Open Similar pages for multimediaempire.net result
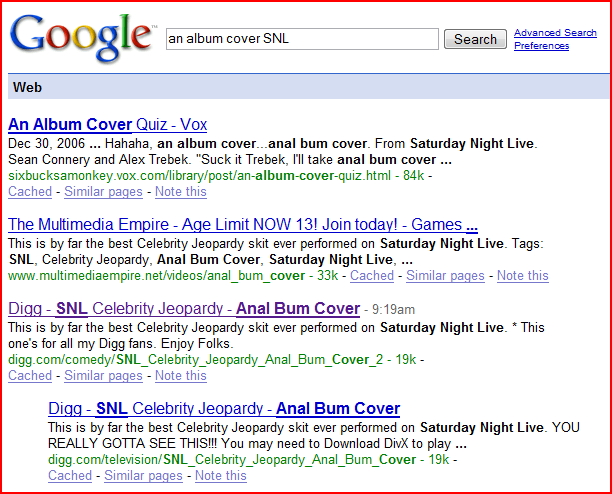The height and width of the screenshot is (494, 612). [x=445, y=275]
